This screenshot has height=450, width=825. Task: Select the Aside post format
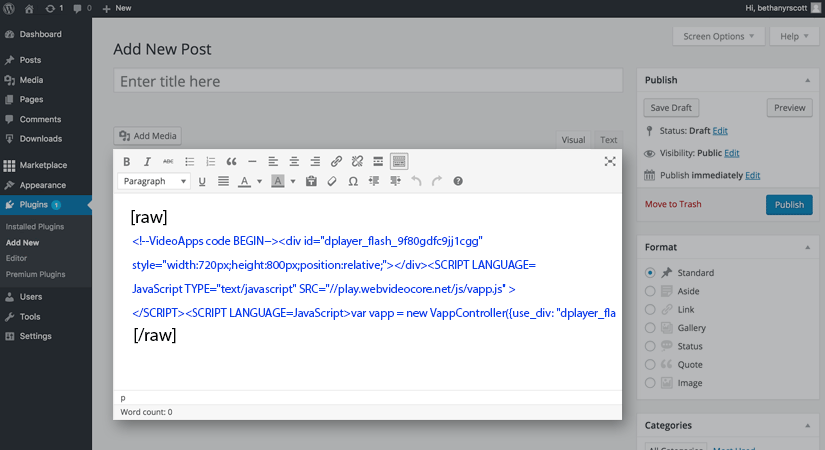[650, 291]
